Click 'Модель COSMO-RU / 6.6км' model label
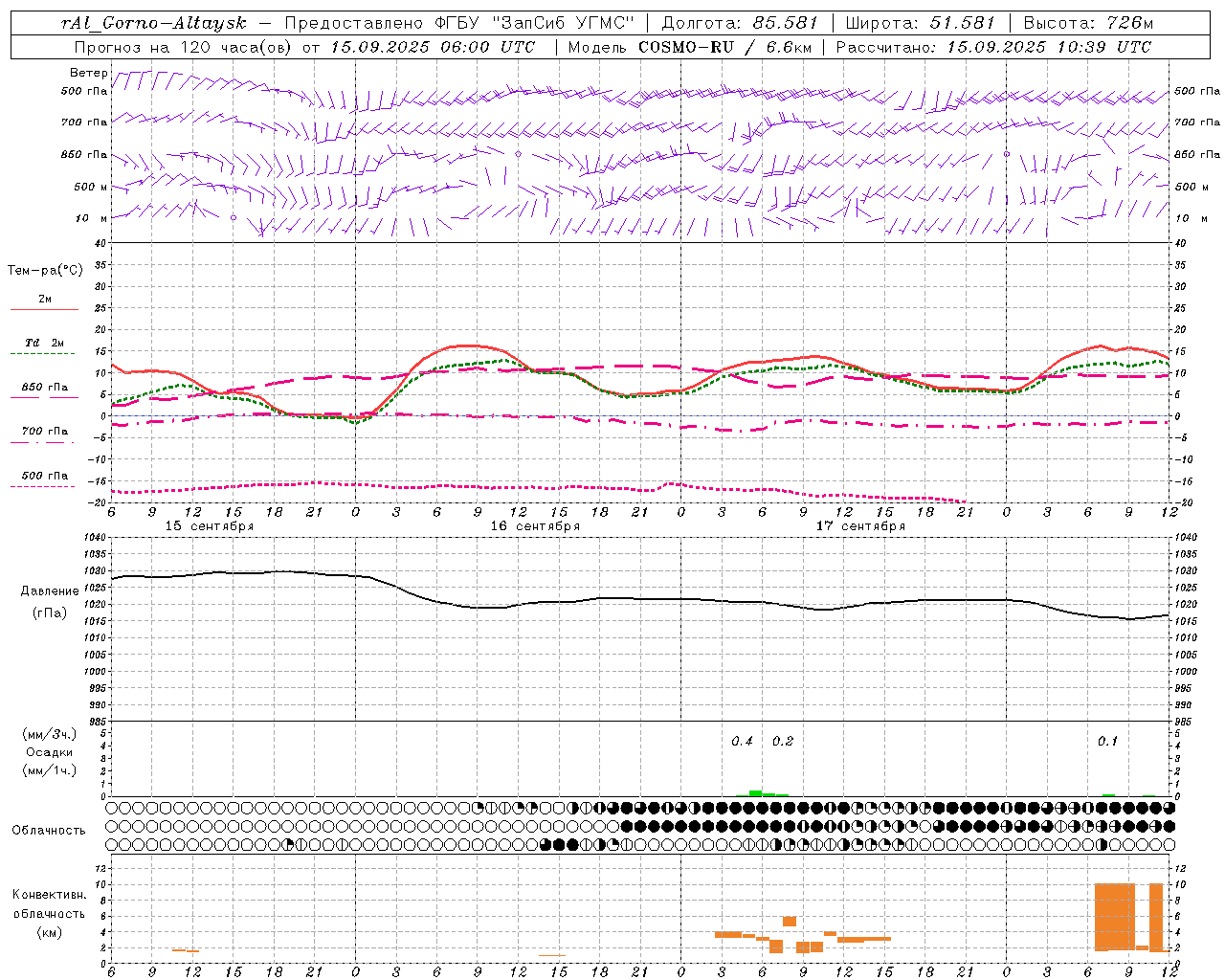 click(x=689, y=47)
